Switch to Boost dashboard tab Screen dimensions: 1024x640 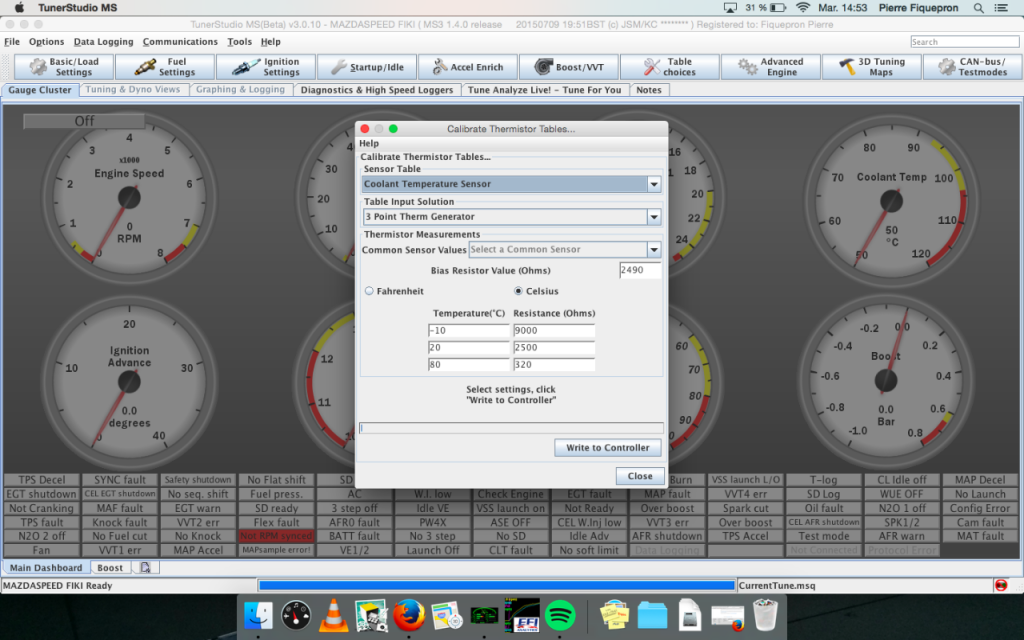(110, 568)
